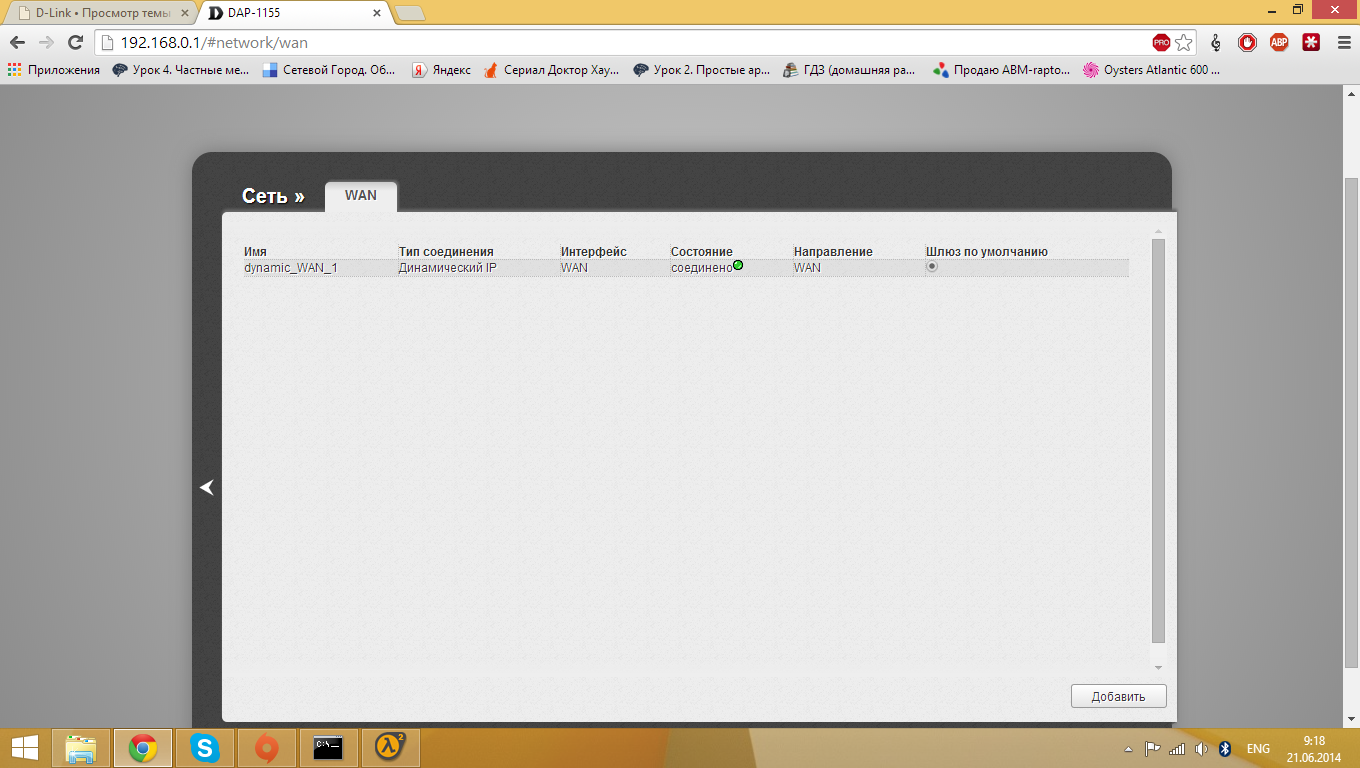Click the Тип соединения column header
The image size is (1360, 768).
446,252
